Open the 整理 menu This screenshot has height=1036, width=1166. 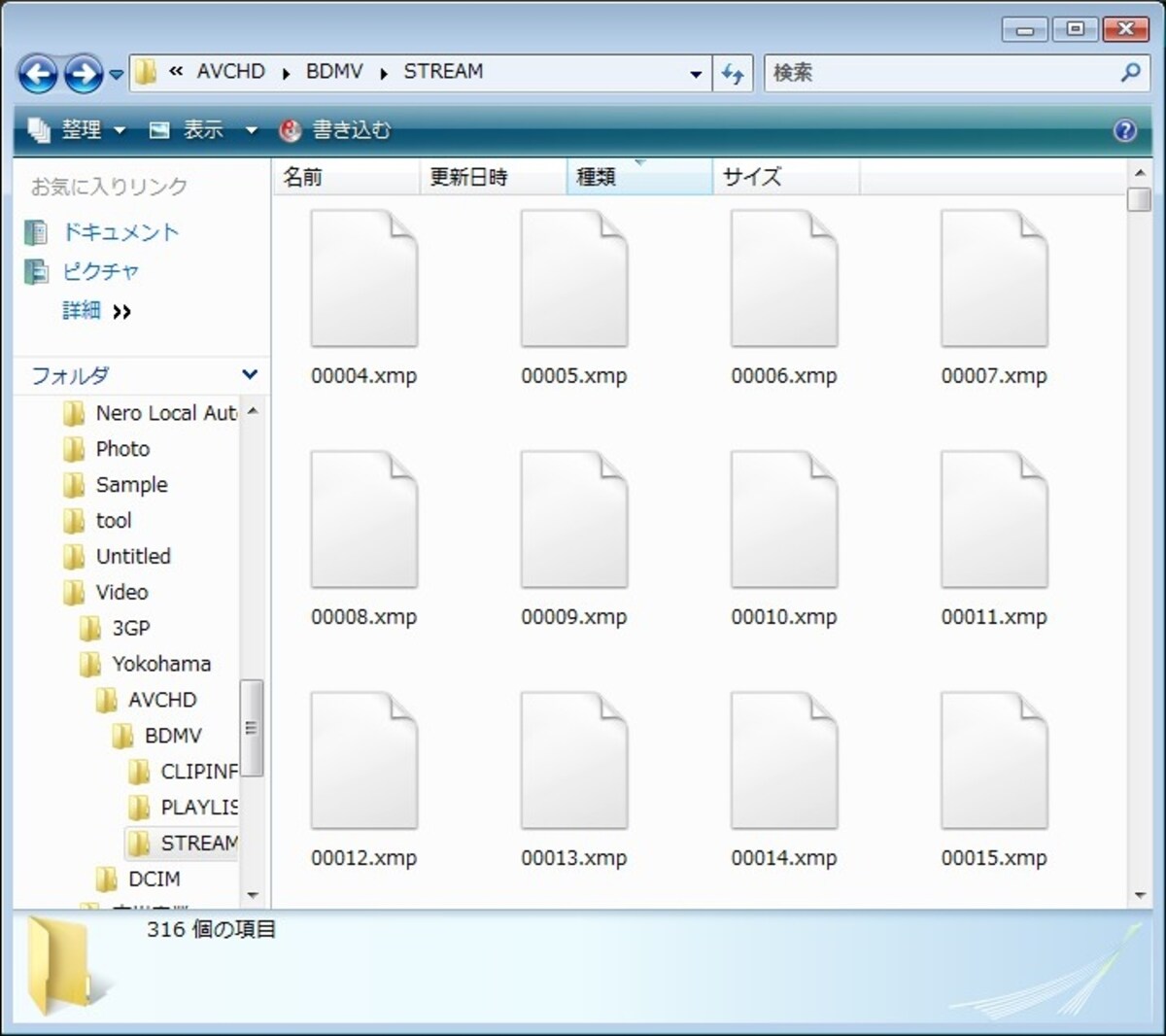pyautogui.click(x=78, y=129)
